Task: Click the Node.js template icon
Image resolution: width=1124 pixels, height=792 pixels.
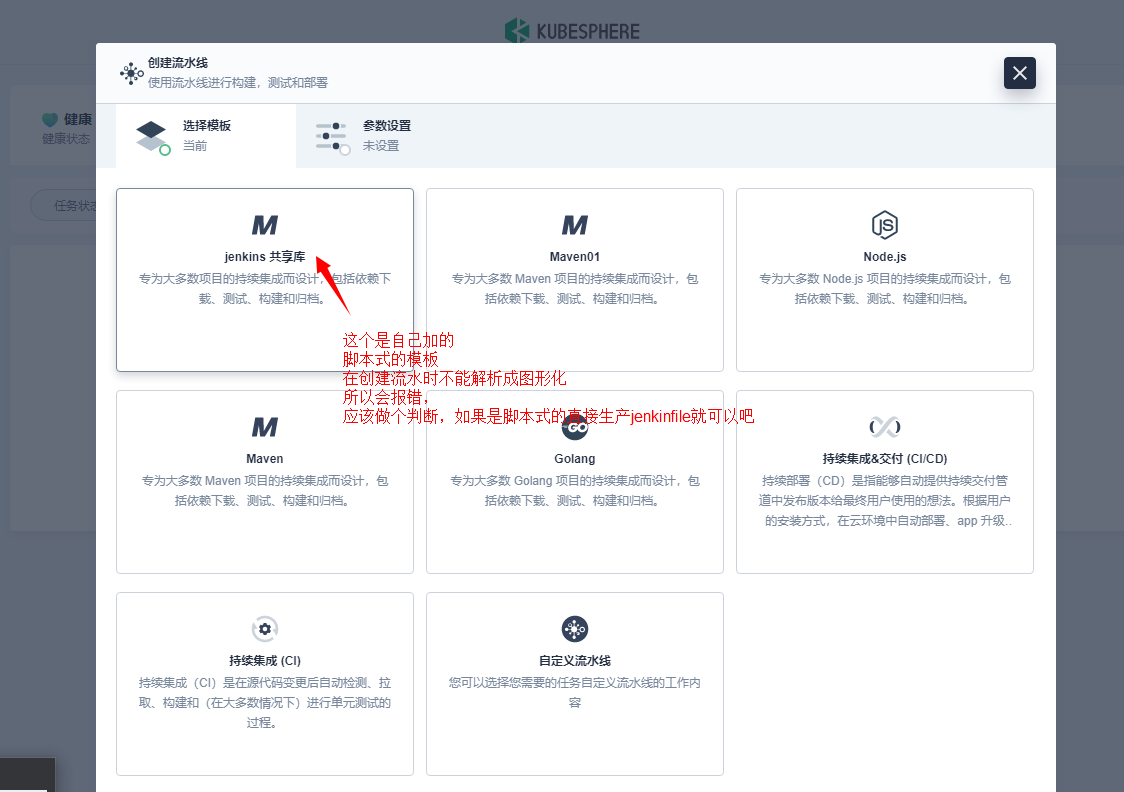Action: [885, 225]
